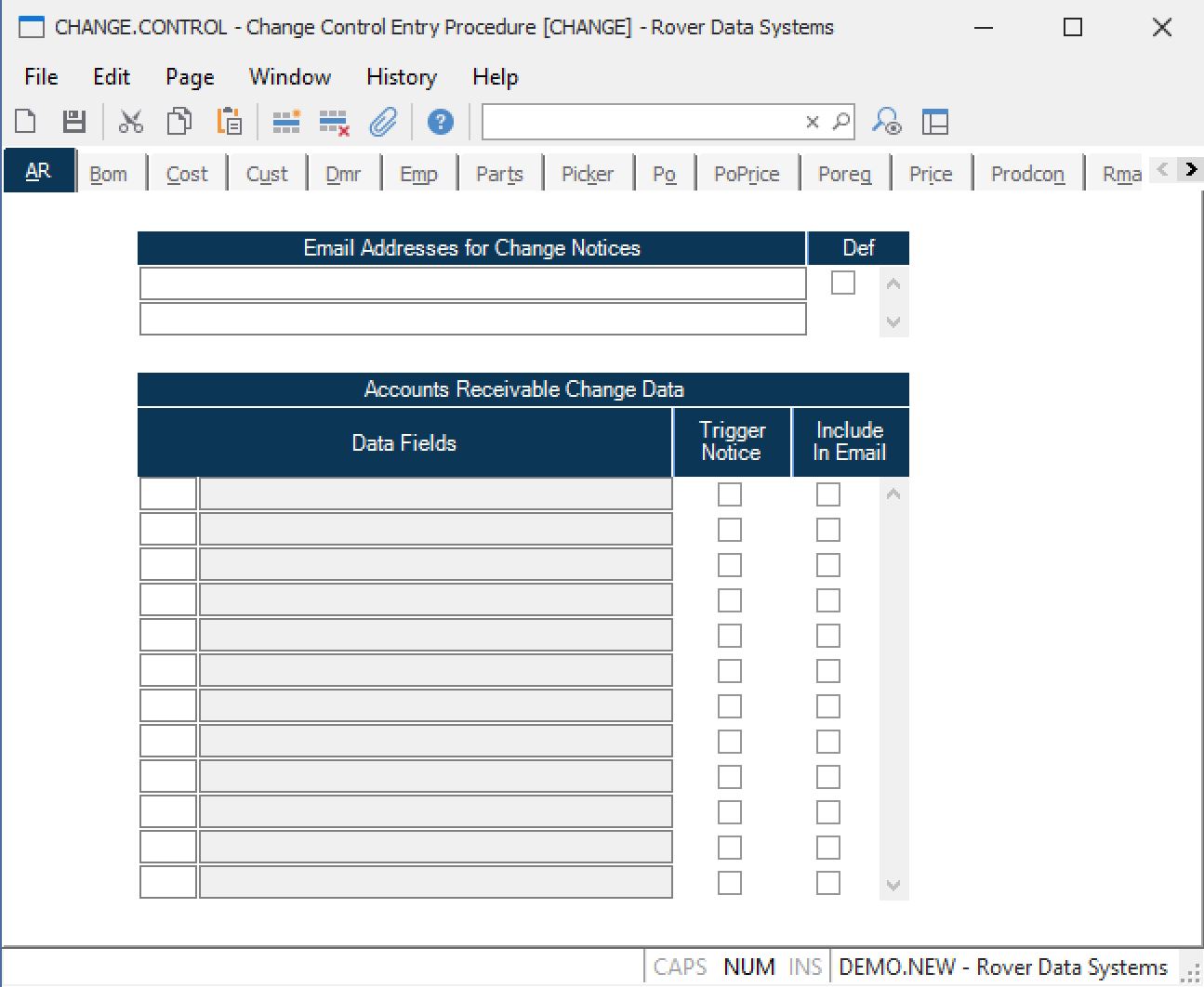
Task: Toggle the Def checkbox for email address
Action: click(x=843, y=283)
